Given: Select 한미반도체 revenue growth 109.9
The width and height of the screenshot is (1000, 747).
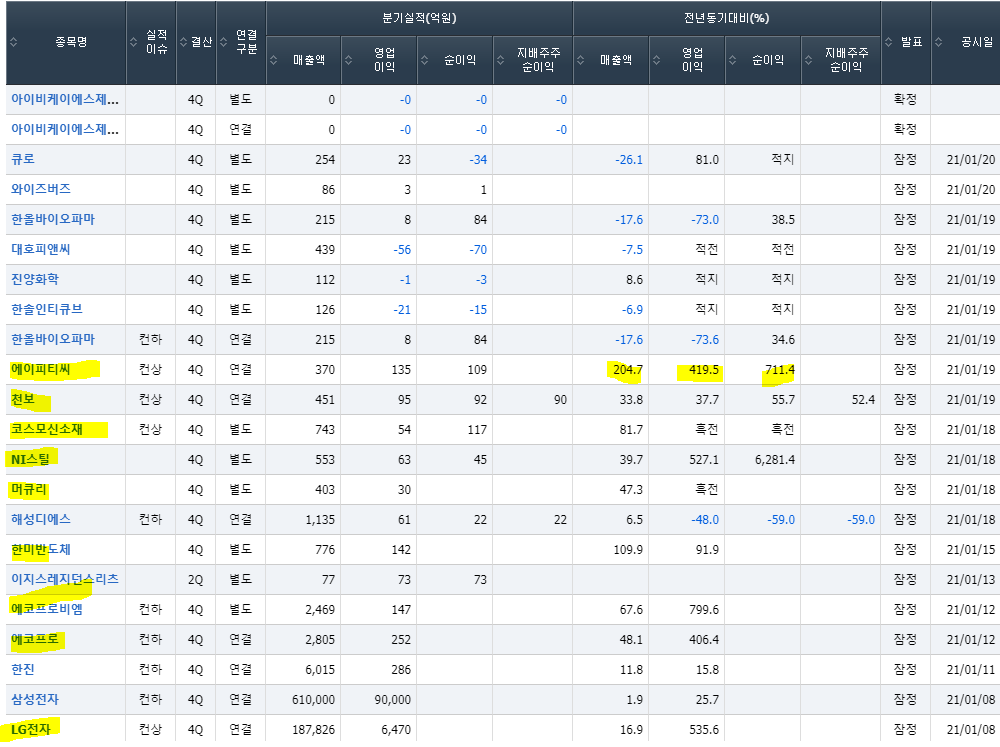Looking at the screenshot, I should tap(628, 550).
